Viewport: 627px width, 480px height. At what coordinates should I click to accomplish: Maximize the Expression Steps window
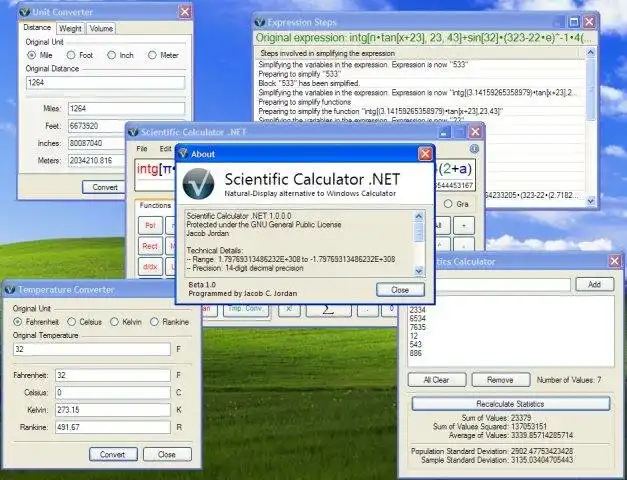coord(574,22)
